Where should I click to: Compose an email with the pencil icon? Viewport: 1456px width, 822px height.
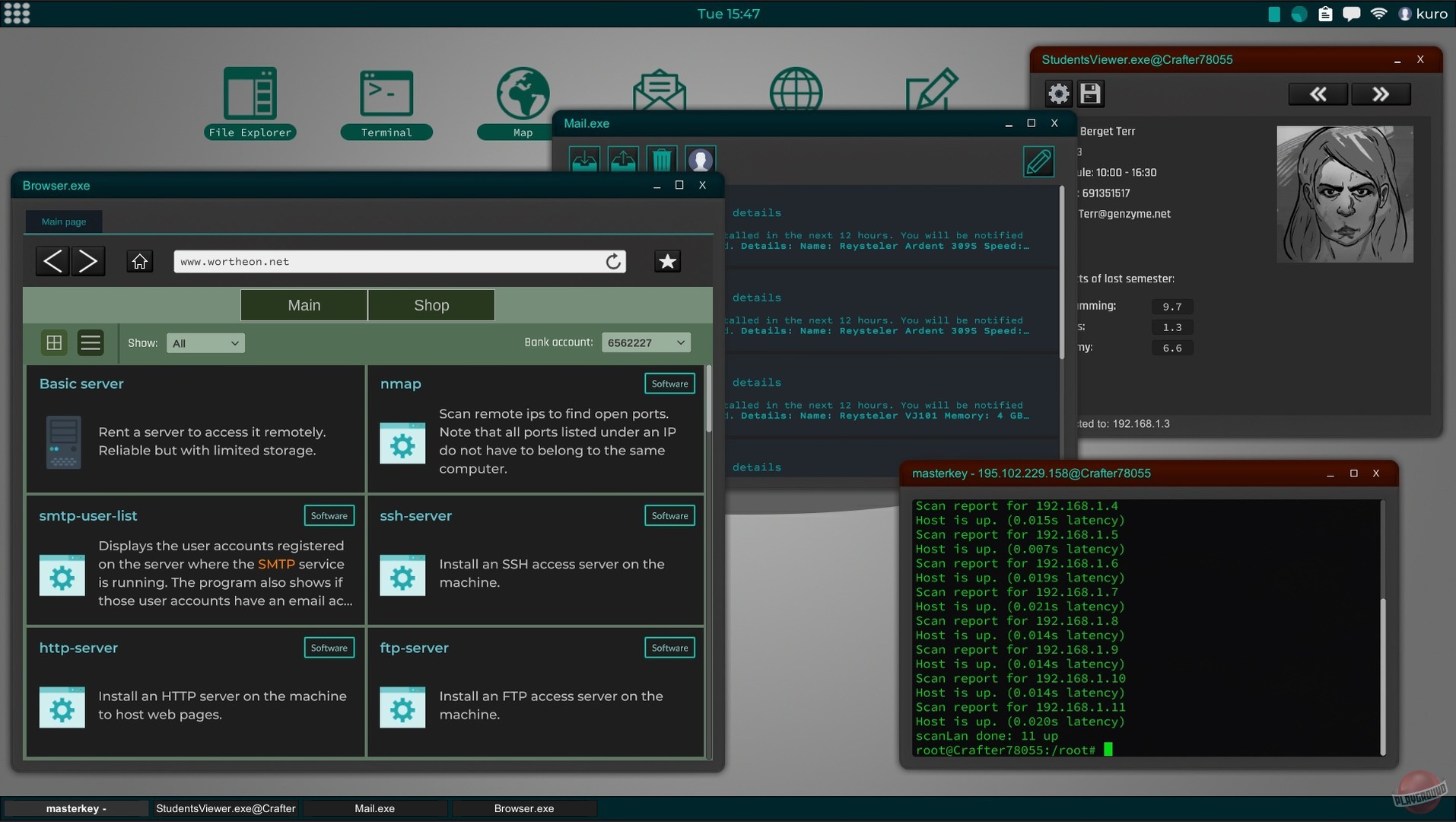1038,161
